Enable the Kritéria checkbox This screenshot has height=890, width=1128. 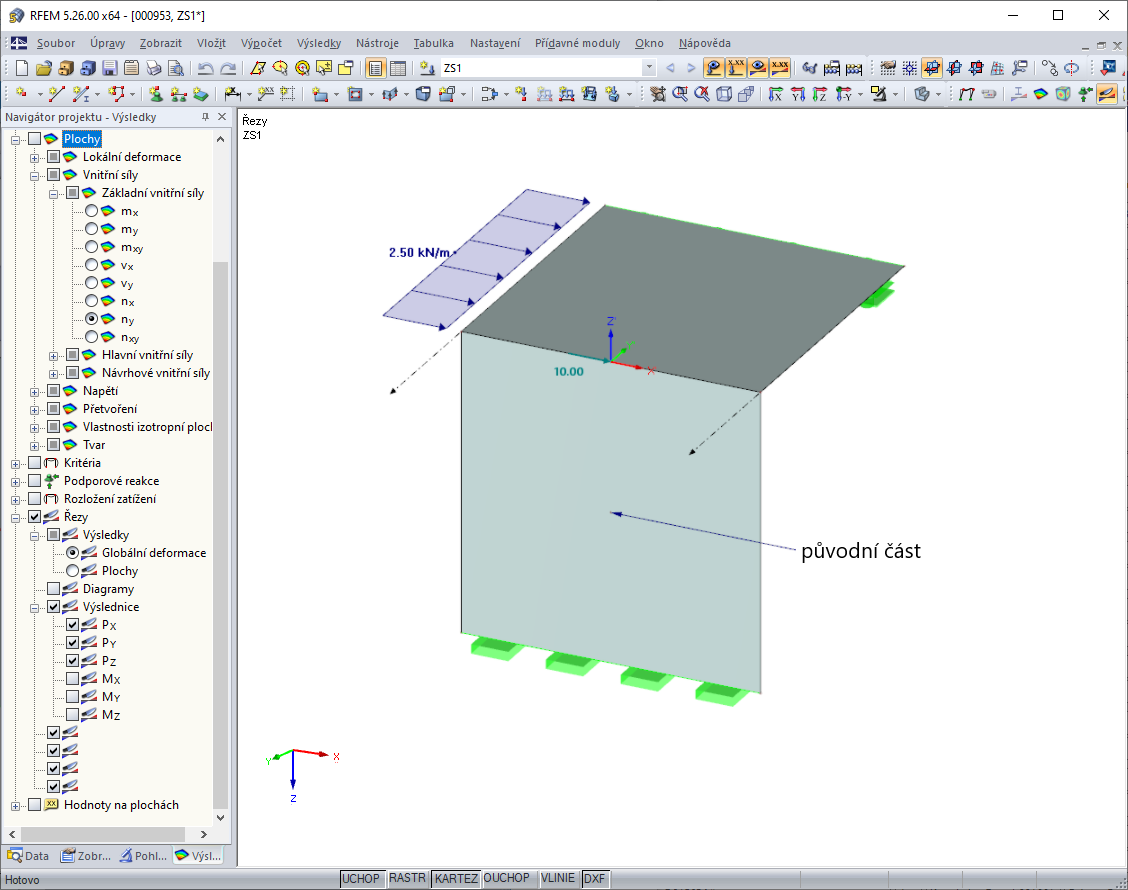35,463
